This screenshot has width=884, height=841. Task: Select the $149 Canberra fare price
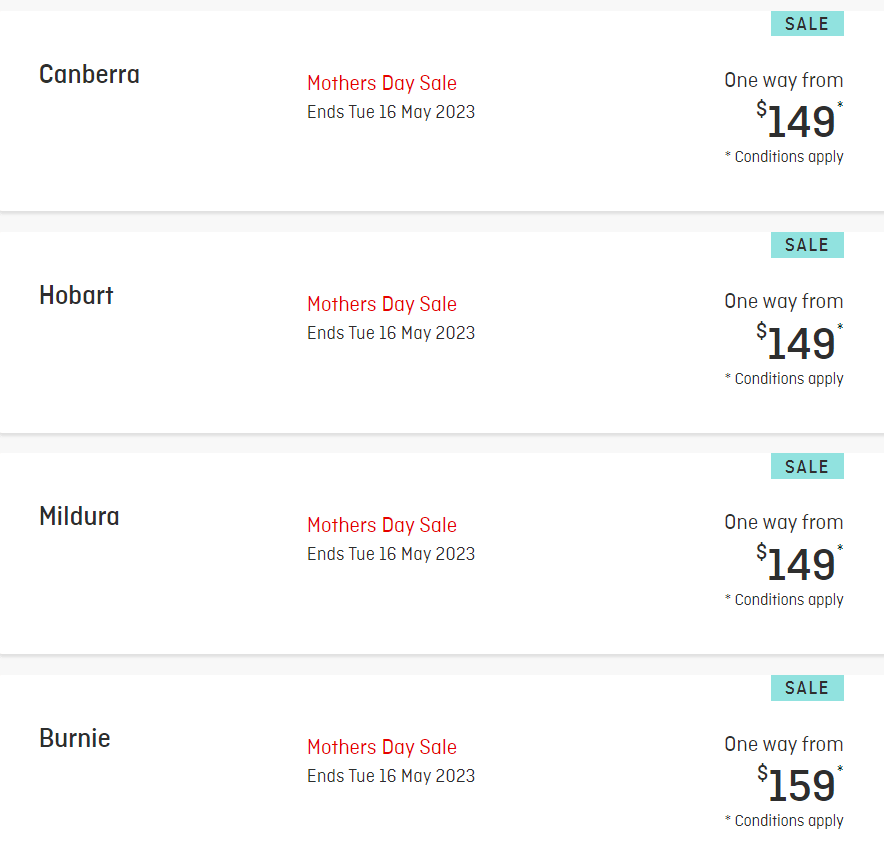(x=799, y=120)
